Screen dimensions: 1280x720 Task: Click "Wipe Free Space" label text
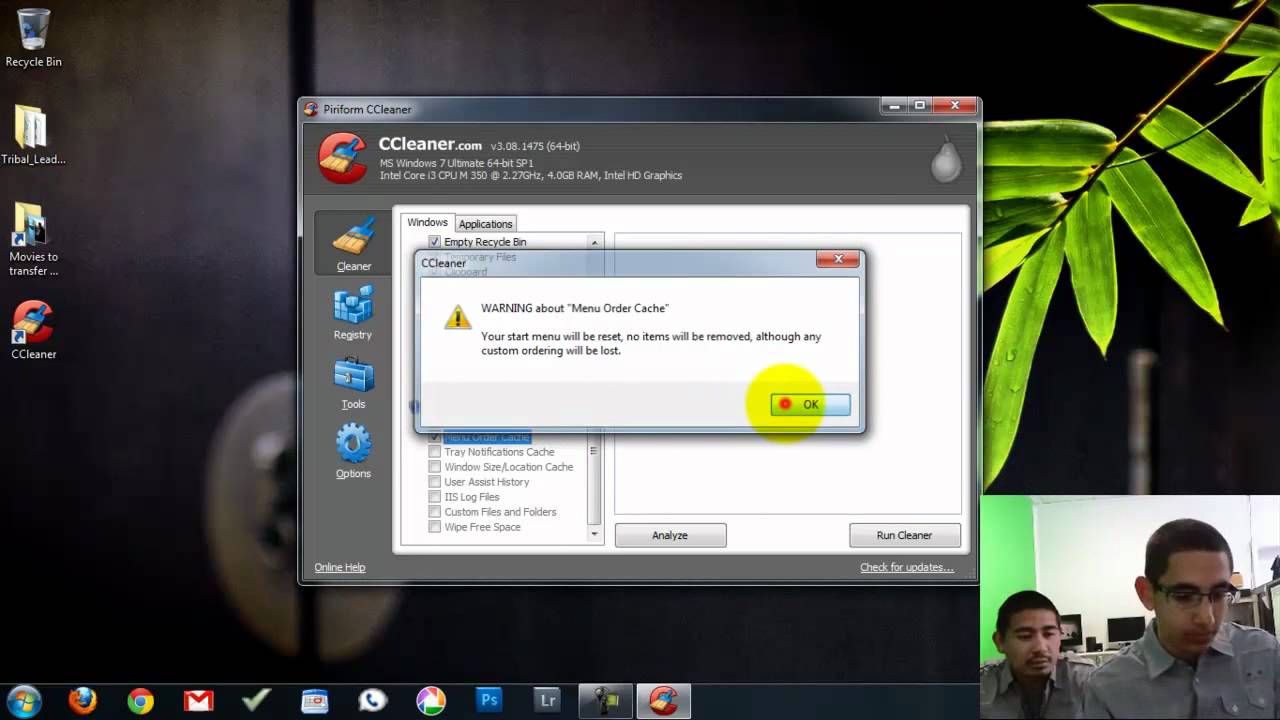pos(482,527)
